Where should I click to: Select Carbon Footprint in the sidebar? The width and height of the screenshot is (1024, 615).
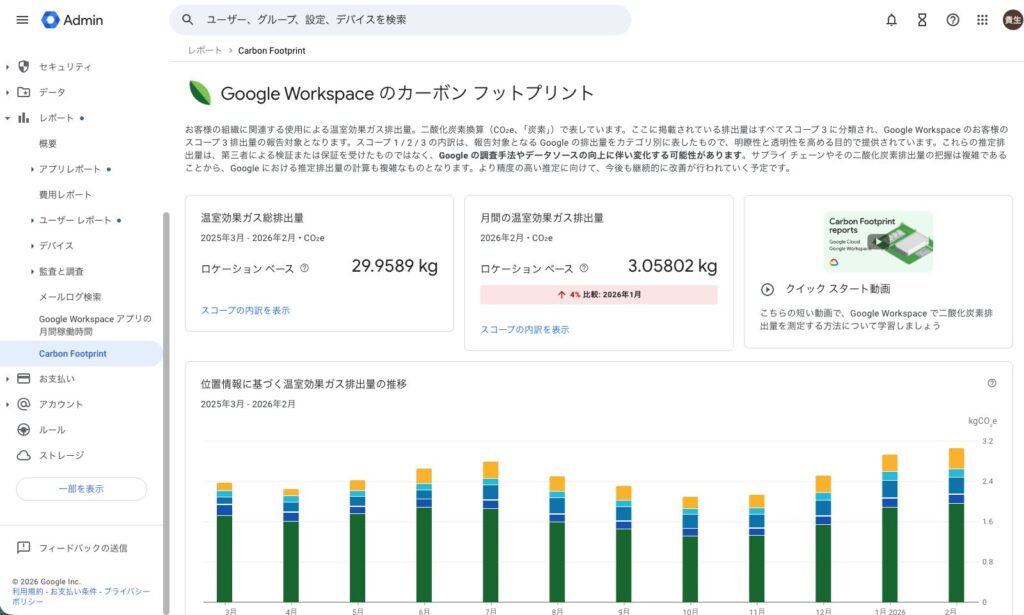pyautogui.click(x=72, y=354)
